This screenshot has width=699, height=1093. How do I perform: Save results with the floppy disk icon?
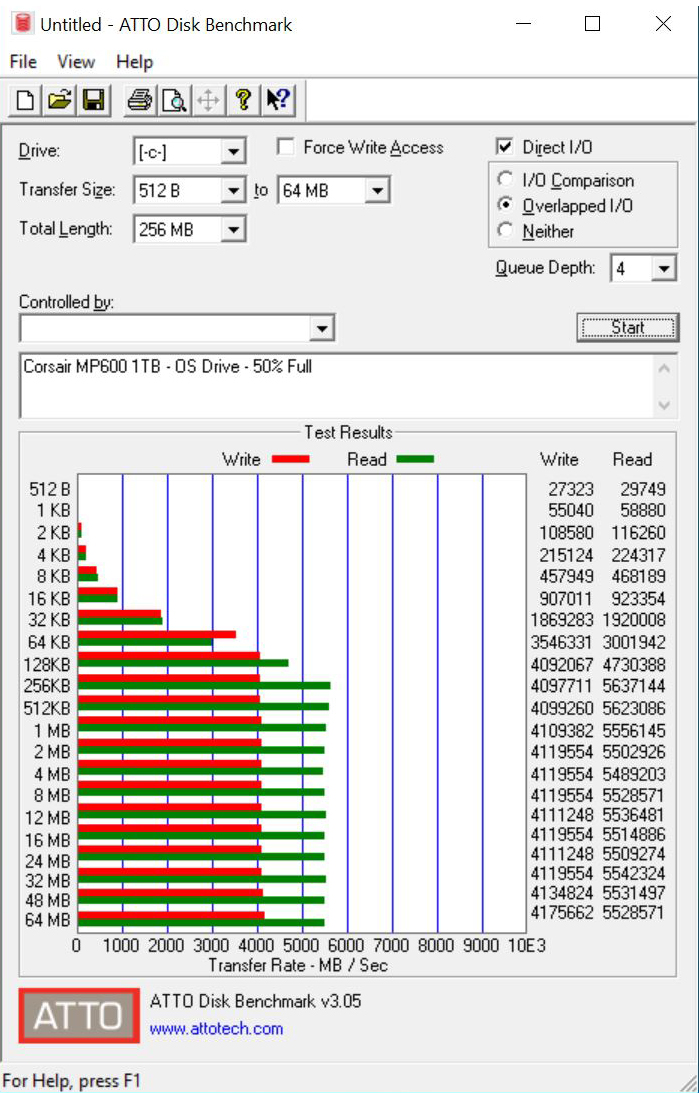pyautogui.click(x=93, y=100)
